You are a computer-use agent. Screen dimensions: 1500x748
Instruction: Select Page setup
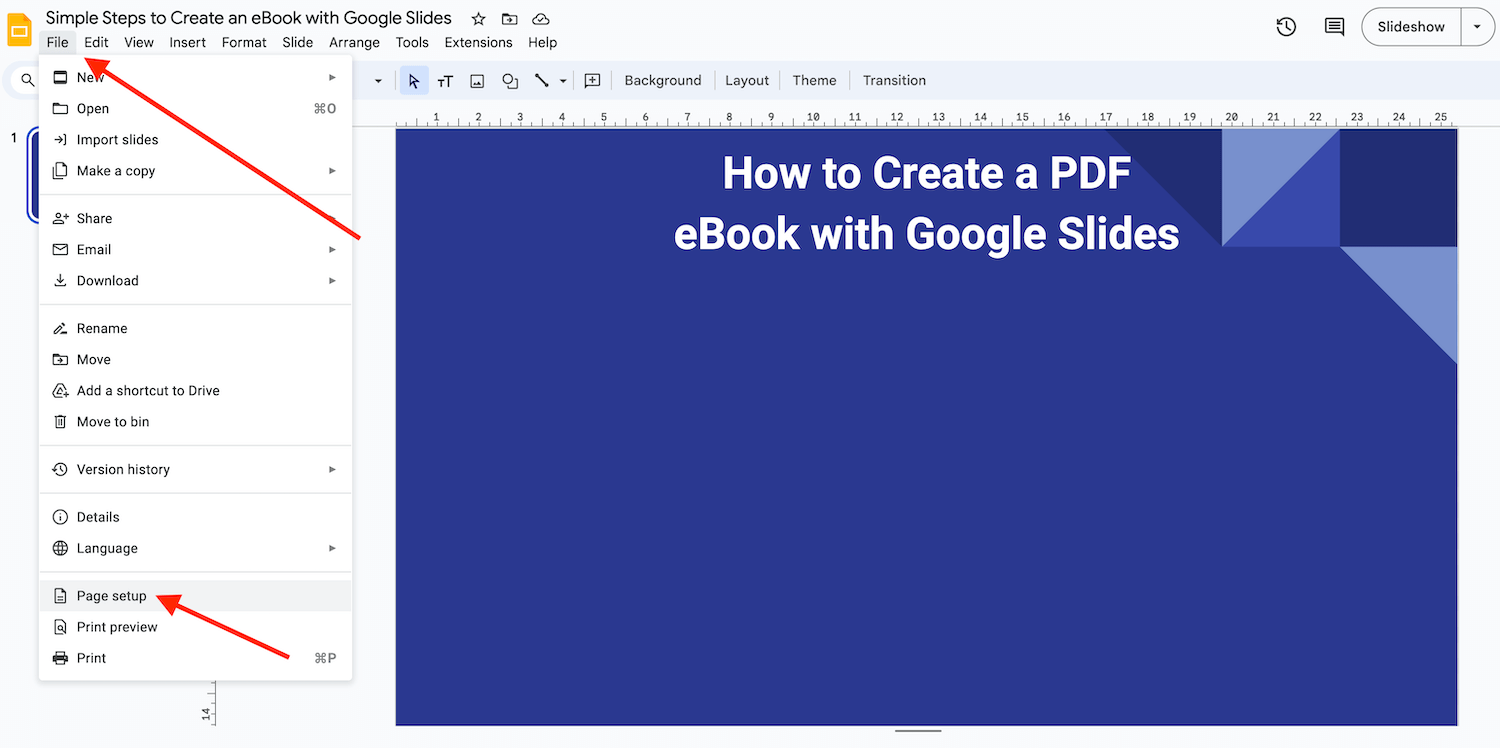(195, 596)
